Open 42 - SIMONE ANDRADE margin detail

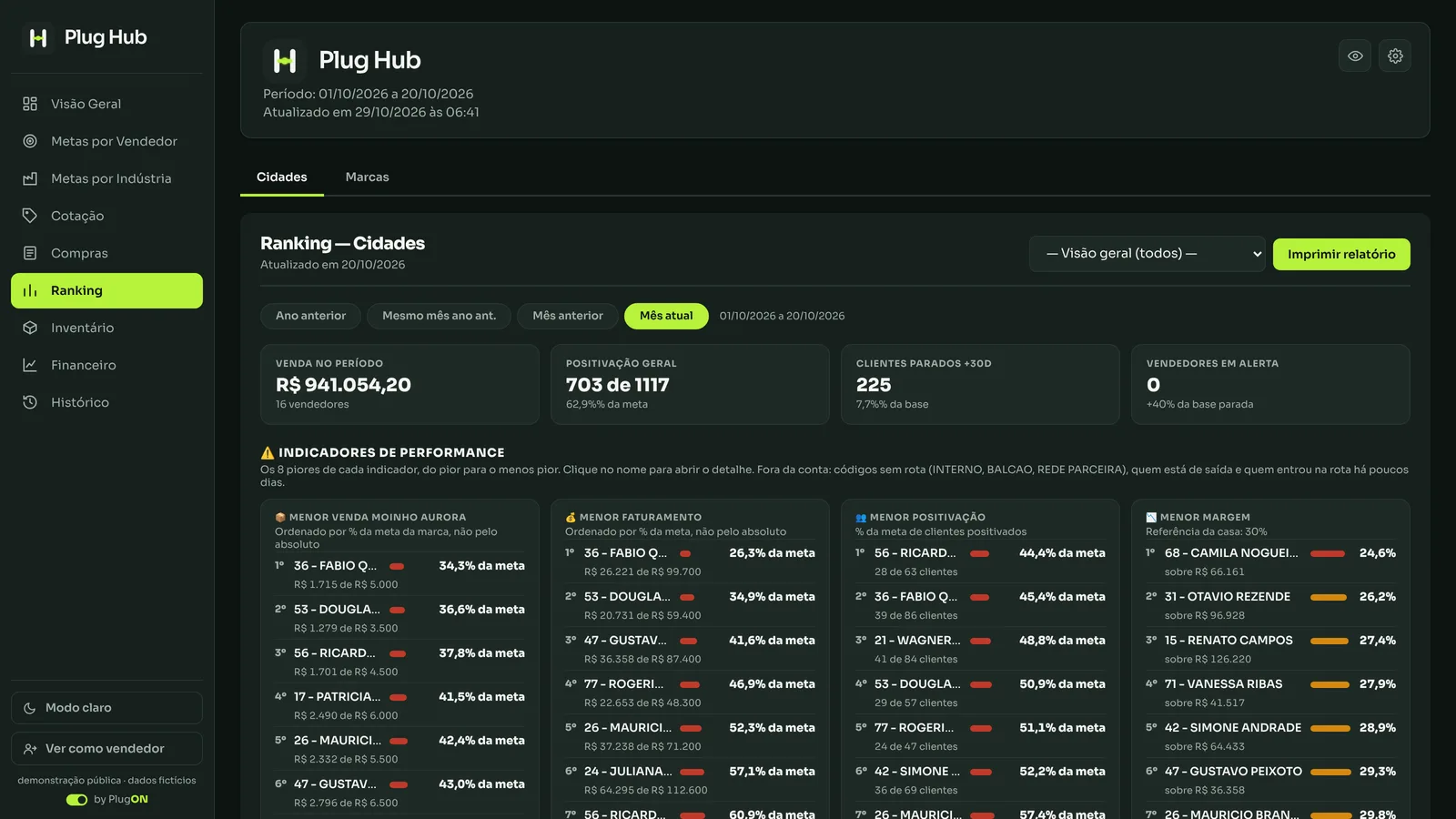pyautogui.click(x=1233, y=728)
